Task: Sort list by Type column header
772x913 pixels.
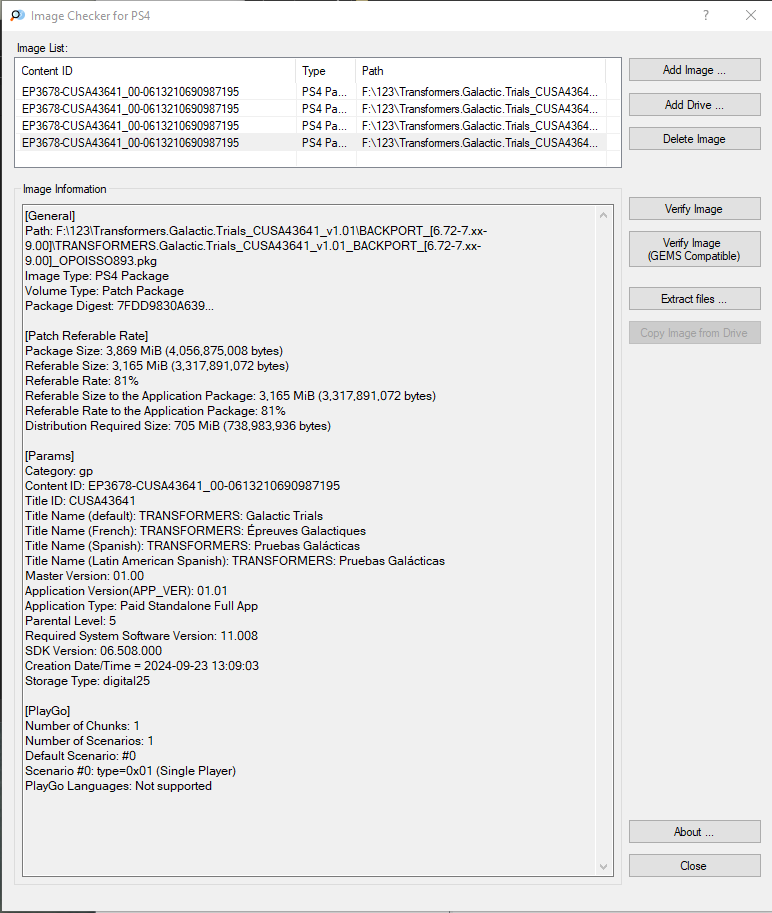Action: pos(325,71)
